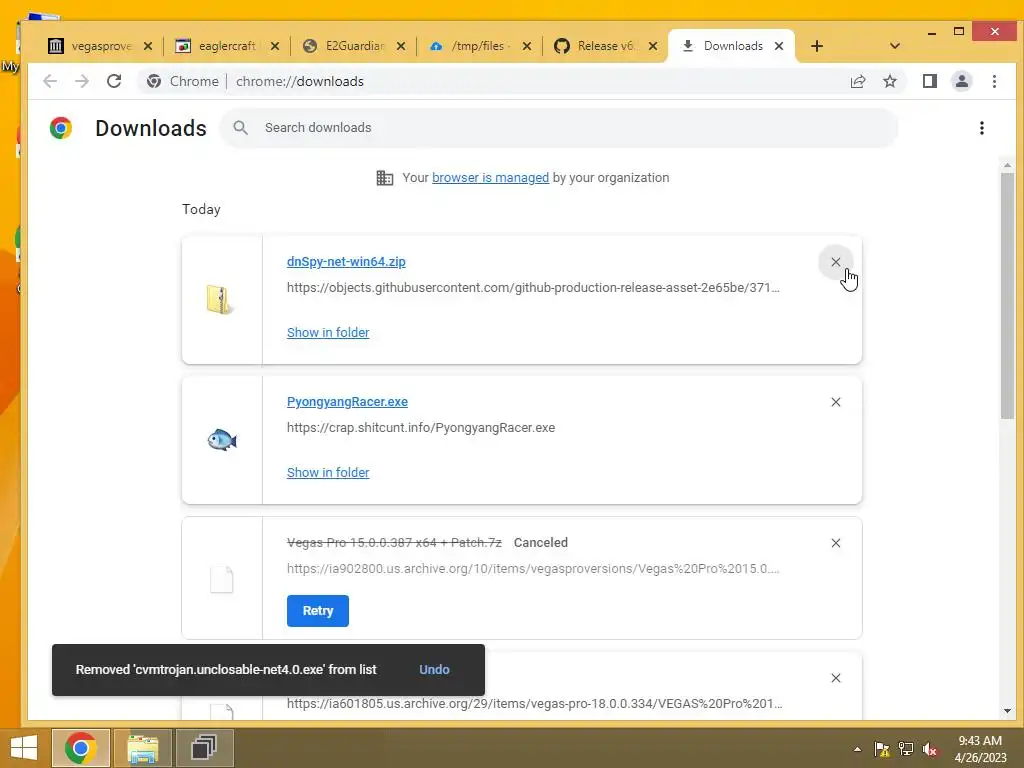Open the 'browser is managed' link

click(x=490, y=178)
